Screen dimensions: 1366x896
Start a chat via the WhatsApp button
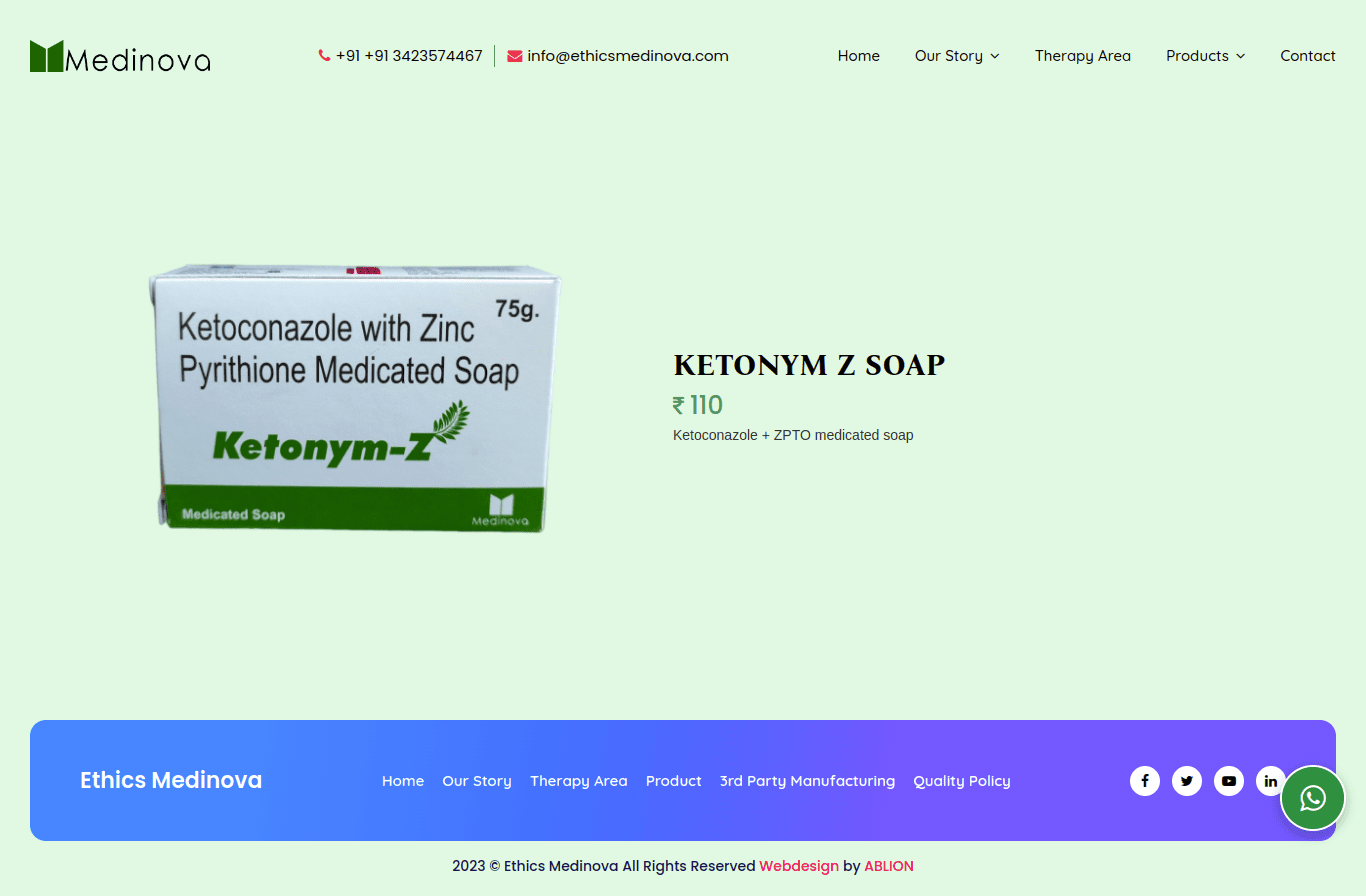pos(1313,798)
